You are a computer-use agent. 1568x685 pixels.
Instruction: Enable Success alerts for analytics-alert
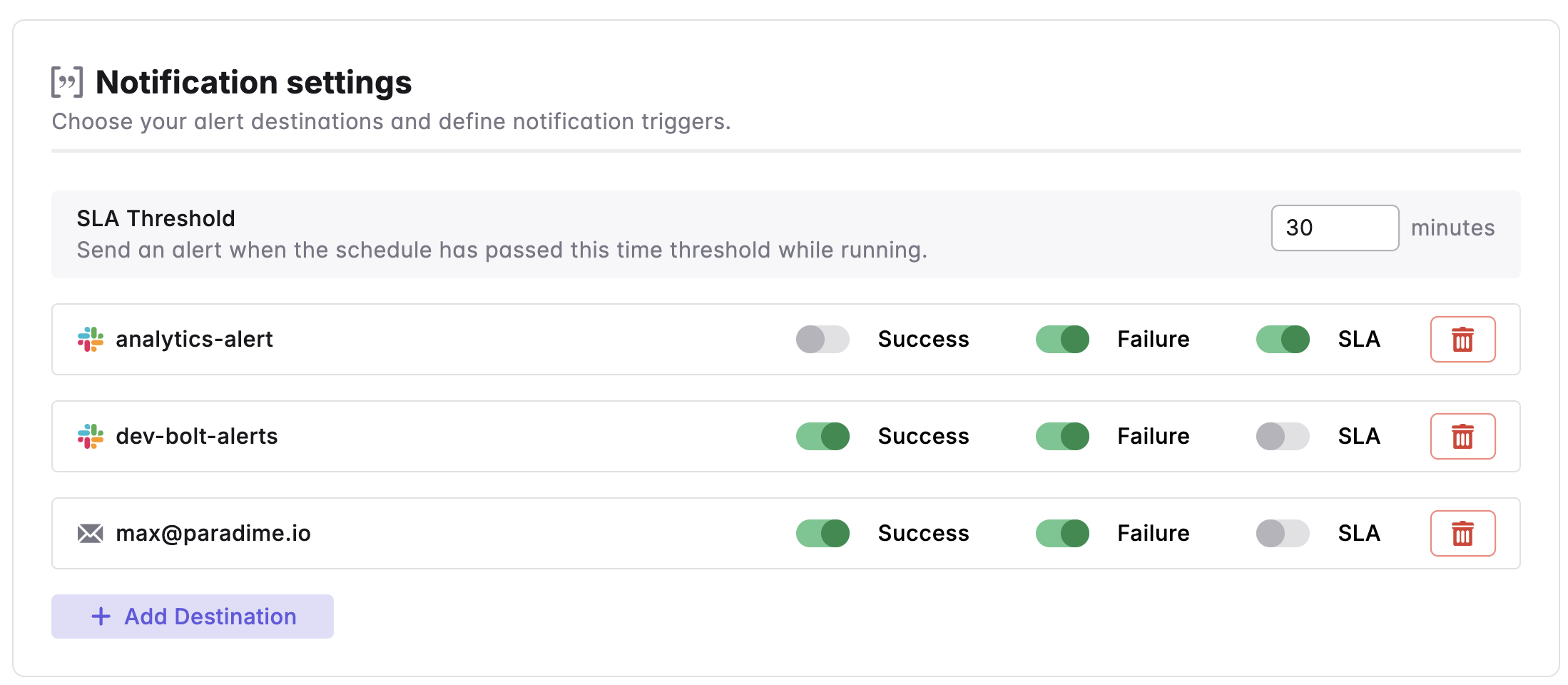pos(823,340)
